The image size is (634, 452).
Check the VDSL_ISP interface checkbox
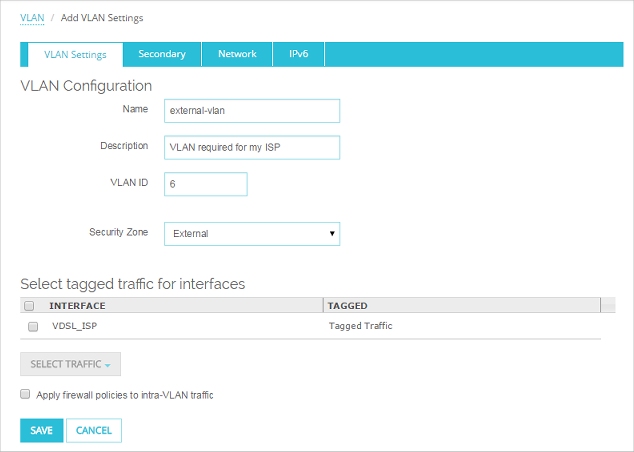coord(33,327)
